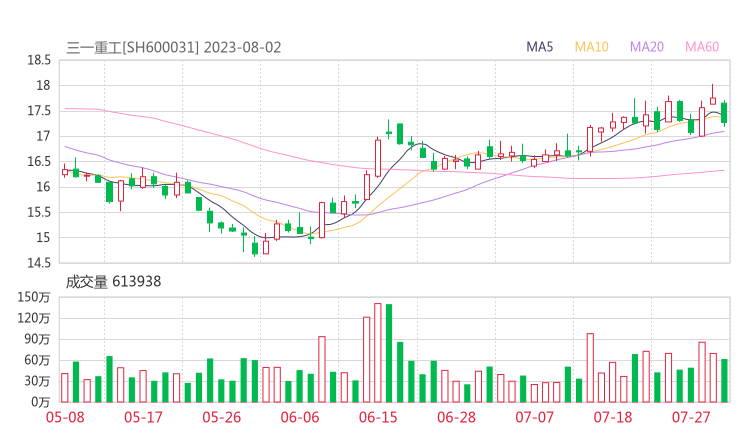Click the 15.5 price axis label
The height and width of the screenshot is (440, 740).
tap(39, 212)
